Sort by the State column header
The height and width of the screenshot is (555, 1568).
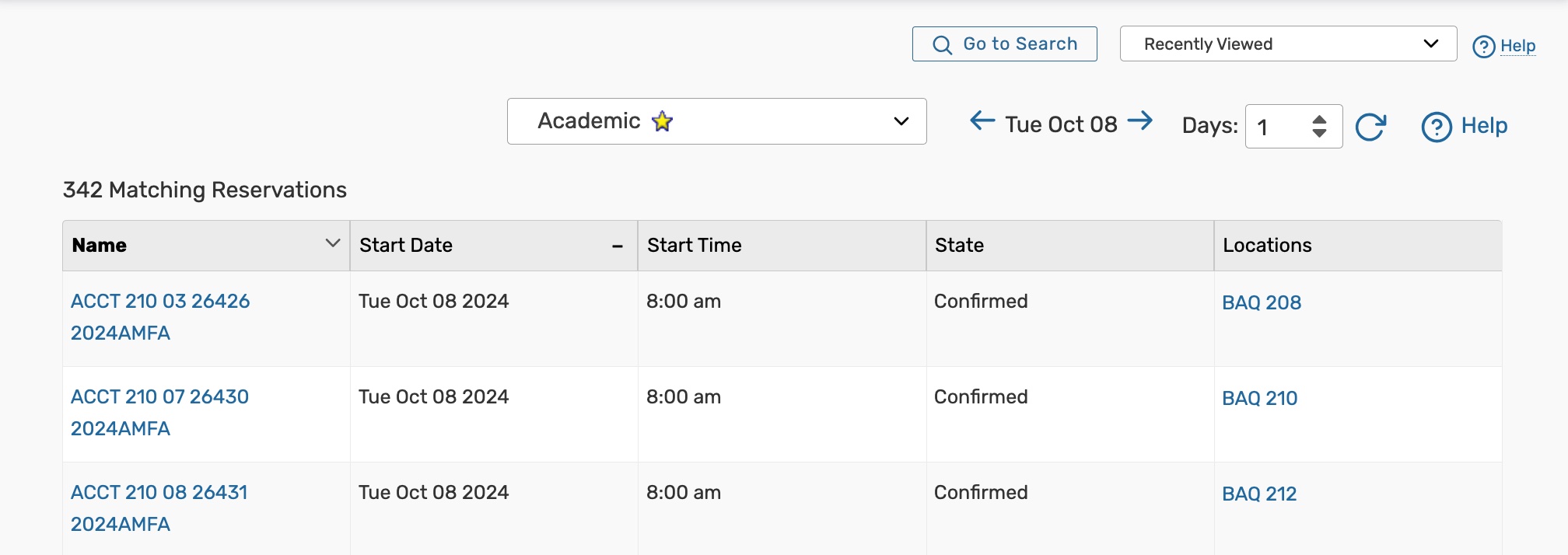(x=959, y=246)
